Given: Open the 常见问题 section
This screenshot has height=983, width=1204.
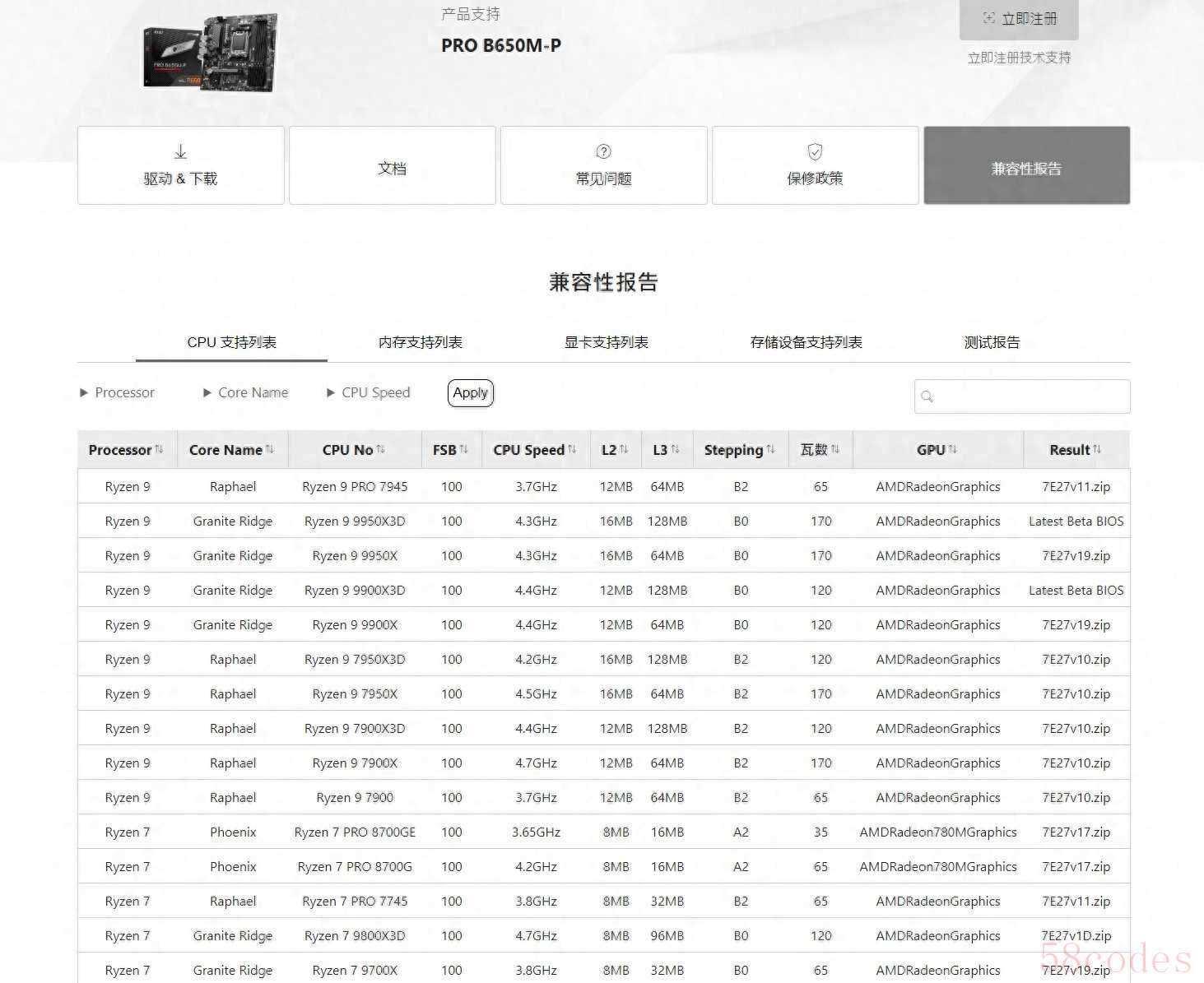Looking at the screenshot, I should pos(603,165).
